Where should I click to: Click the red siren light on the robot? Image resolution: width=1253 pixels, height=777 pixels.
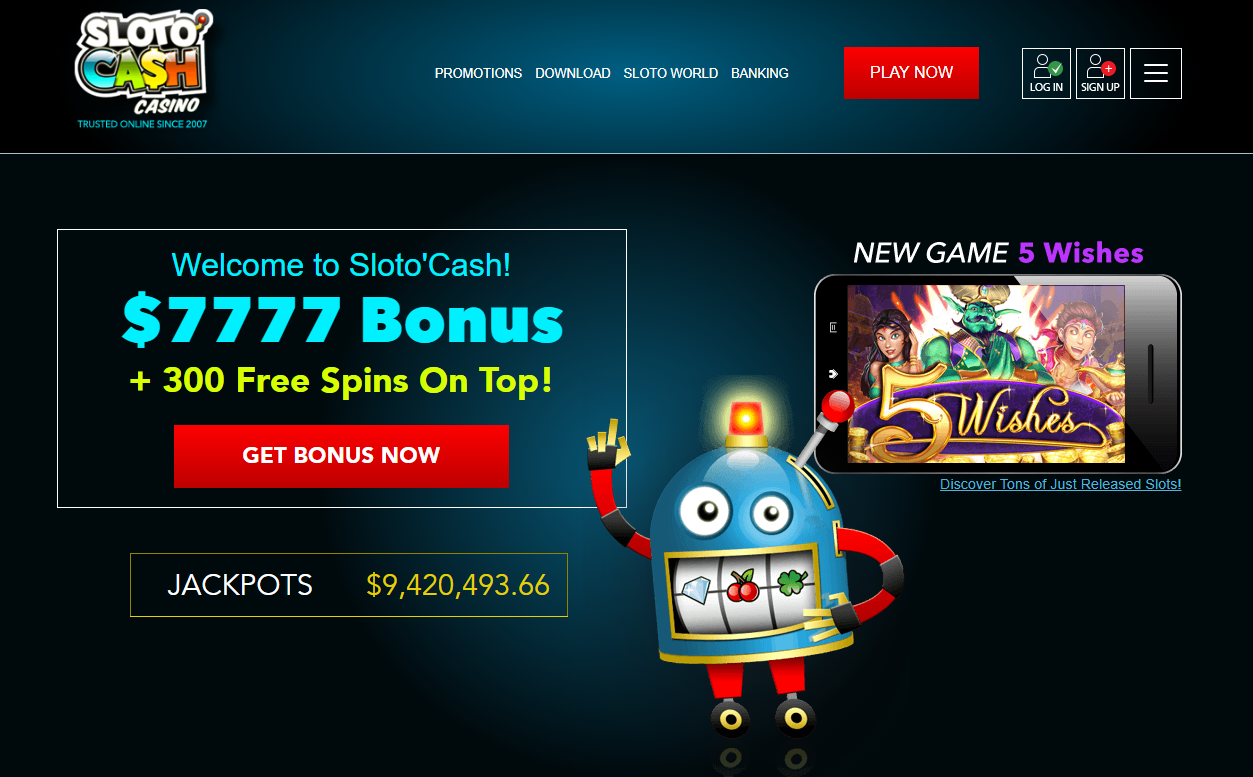(x=747, y=420)
